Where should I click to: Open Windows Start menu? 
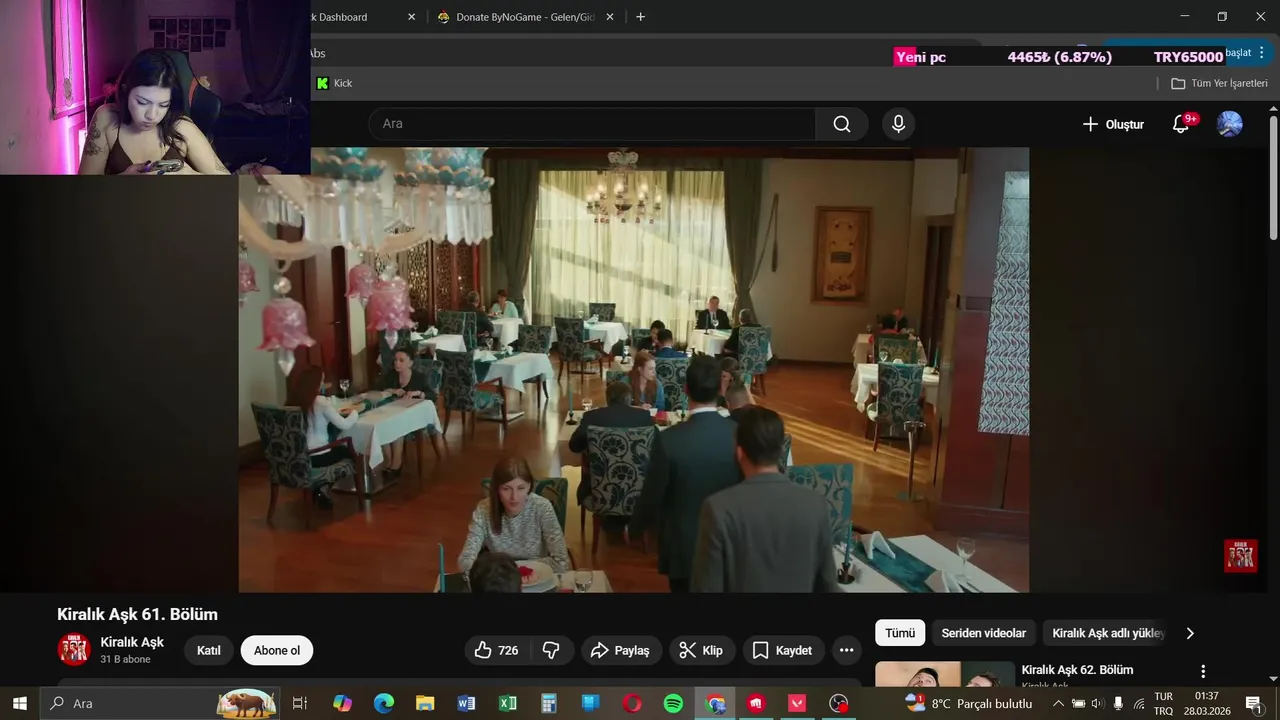(20, 704)
